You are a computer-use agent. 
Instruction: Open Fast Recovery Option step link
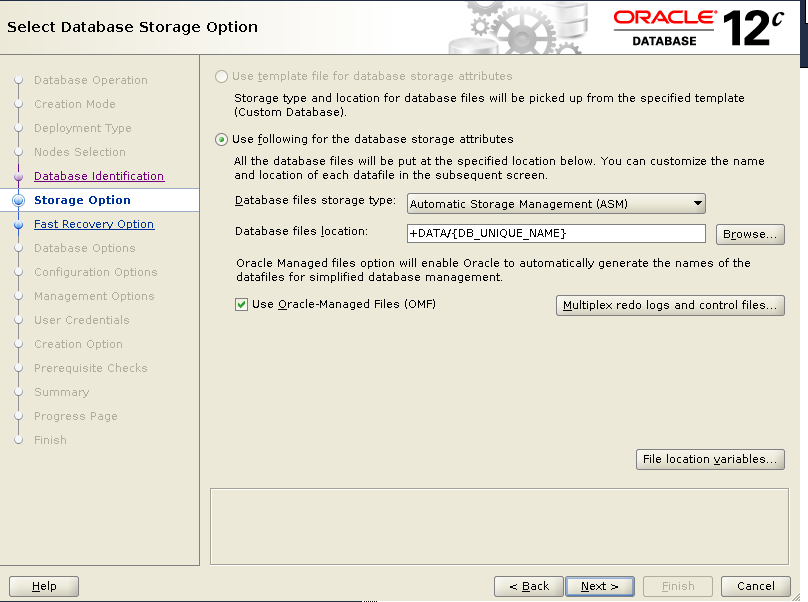pyautogui.click(x=94, y=224)
